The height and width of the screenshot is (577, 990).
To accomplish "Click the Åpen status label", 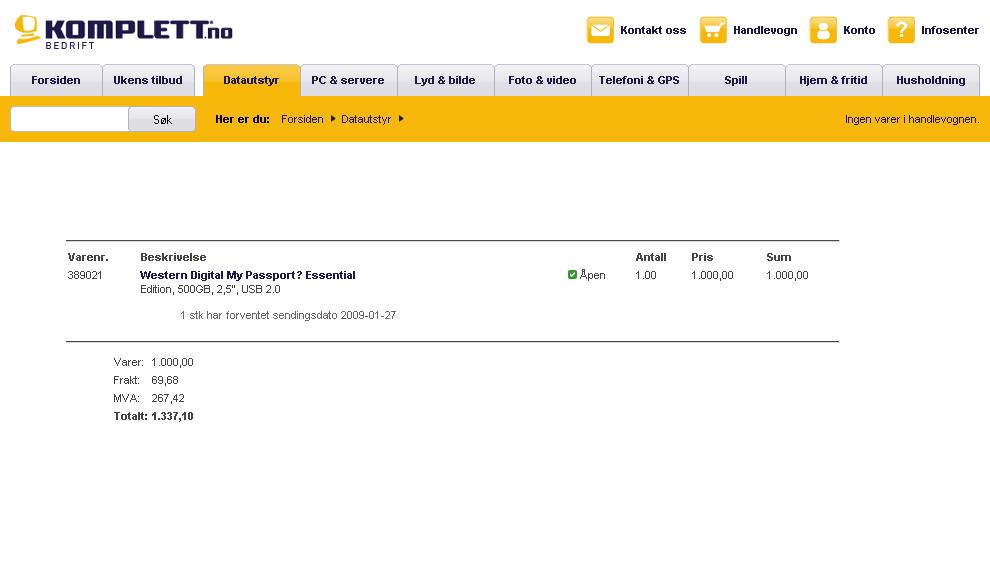I will pos(592,275).
